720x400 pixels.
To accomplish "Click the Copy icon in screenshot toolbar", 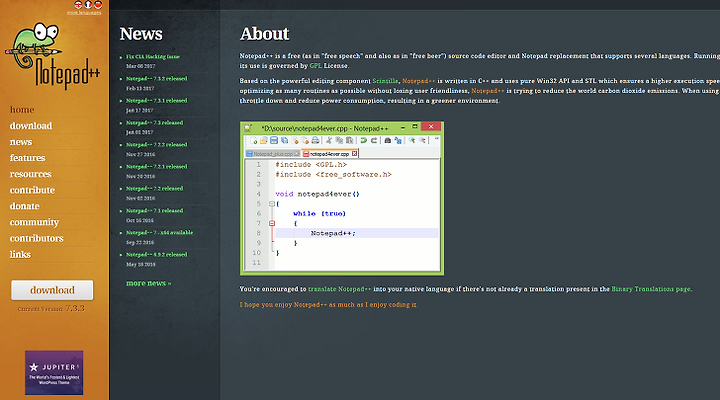I will click(x=339, y=141).
